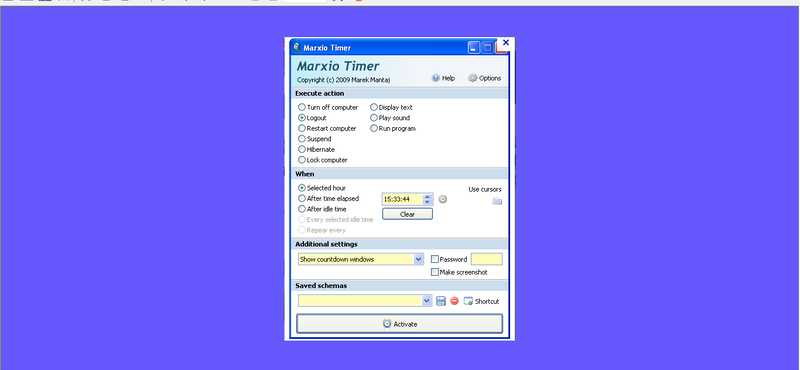Select After time elapsed option
The height and width of the screenshot is (370, 800).
[x=302, y=199]
